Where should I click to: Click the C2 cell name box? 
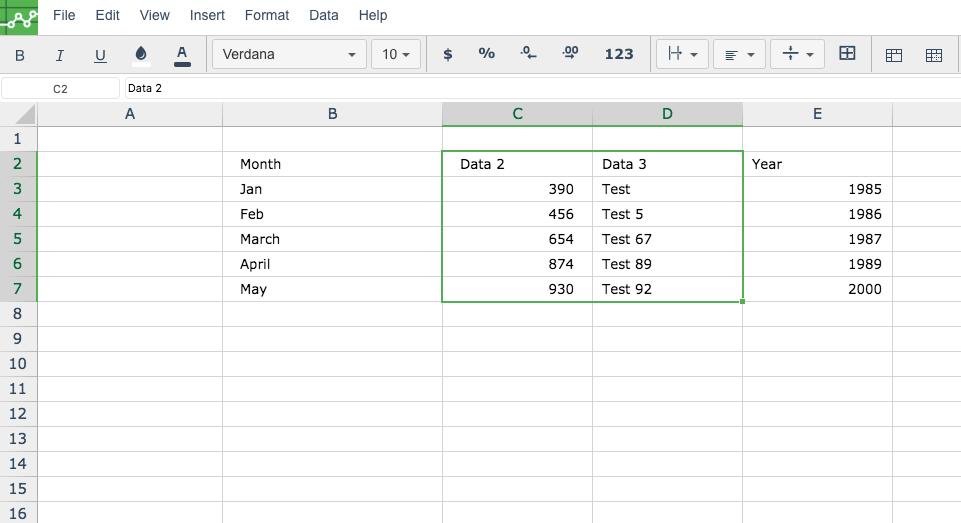coord(60,88)
